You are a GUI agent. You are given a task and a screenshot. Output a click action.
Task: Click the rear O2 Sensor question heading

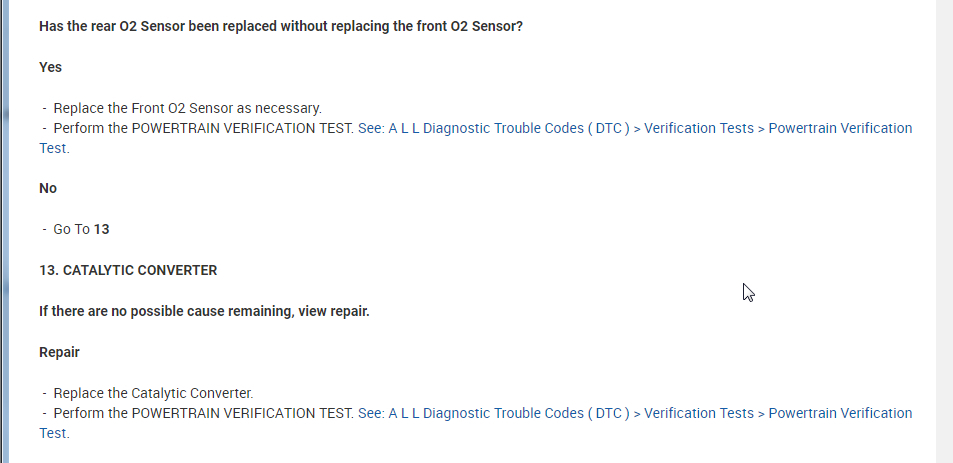280,26
